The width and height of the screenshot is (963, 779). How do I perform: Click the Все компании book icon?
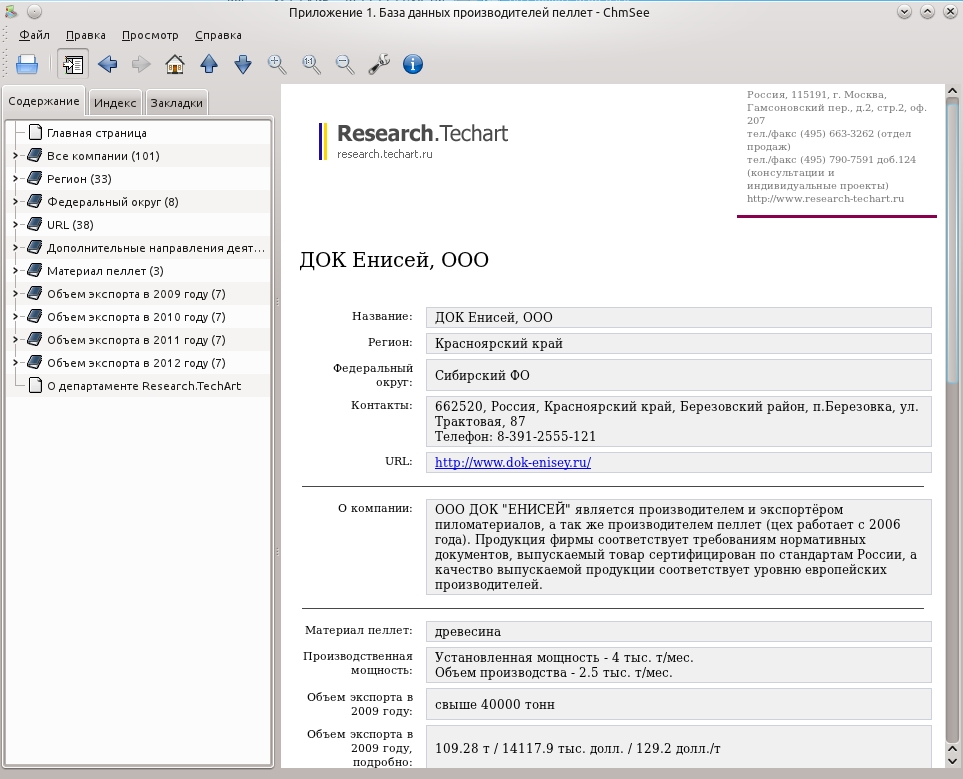pos(35,155)
